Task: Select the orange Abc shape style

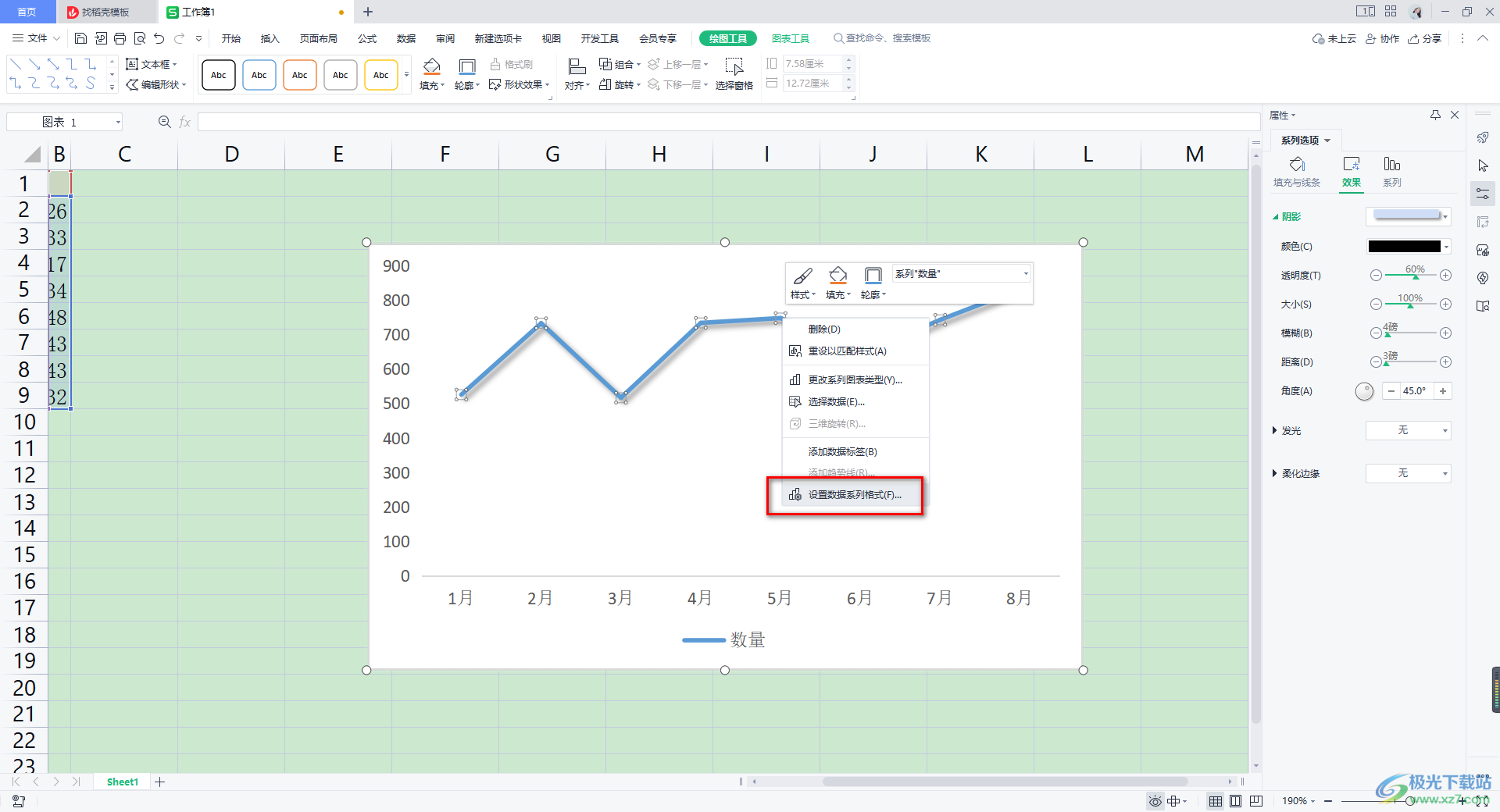Action: [300, 75]
